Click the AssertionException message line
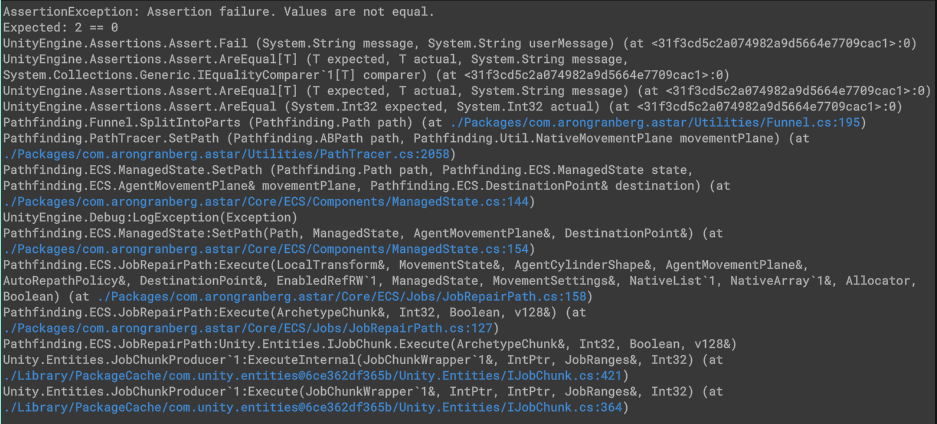 [x=219, y=11]
